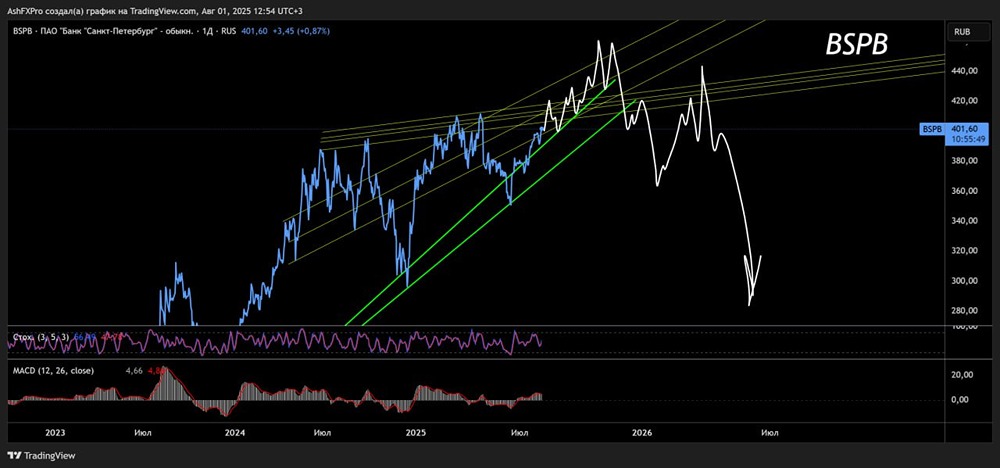Select the MACD (12, 26, close) indicator label
Screen dimensions: 1000x468
point(53,370)
